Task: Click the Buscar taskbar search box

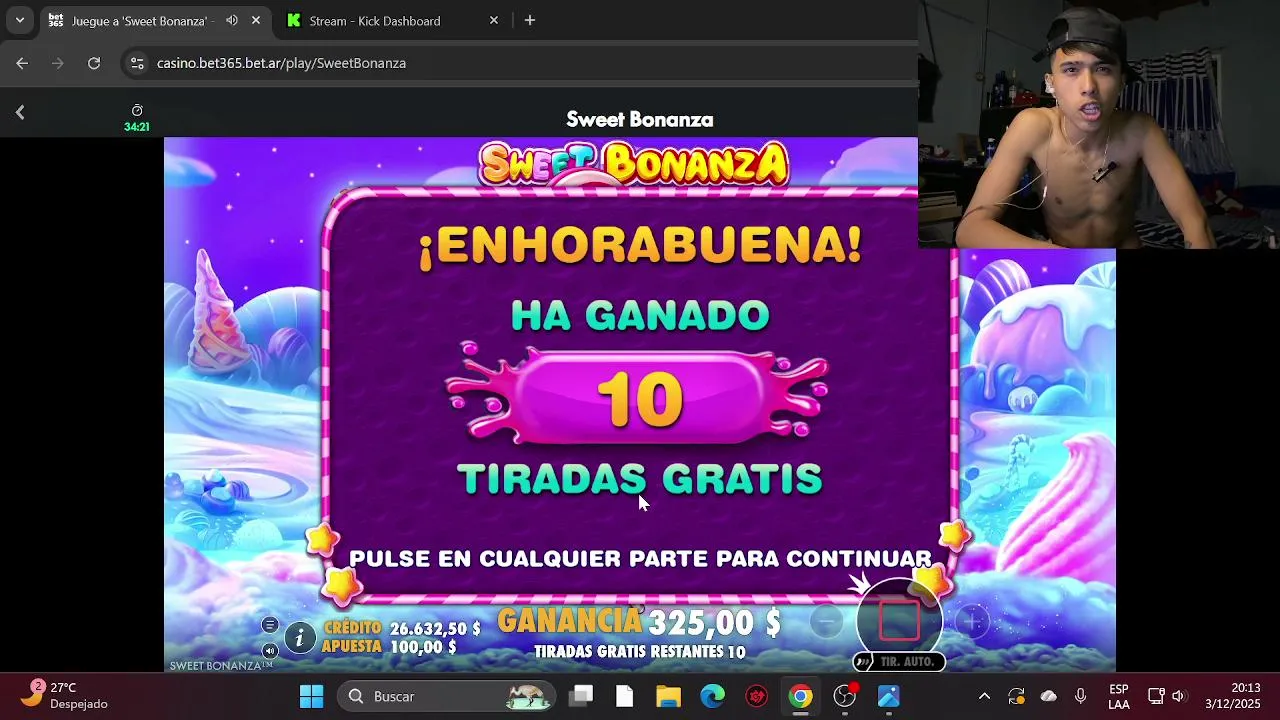Action: [x=447, y=696]
